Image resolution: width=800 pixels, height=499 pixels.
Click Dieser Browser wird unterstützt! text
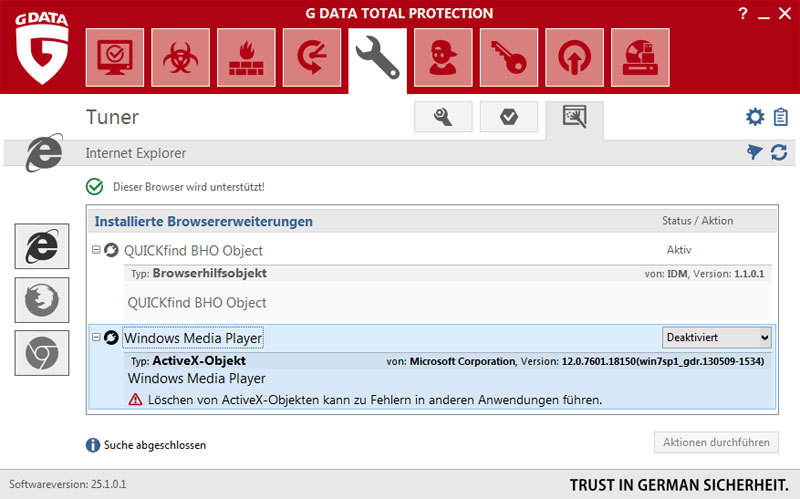[189, 187]
